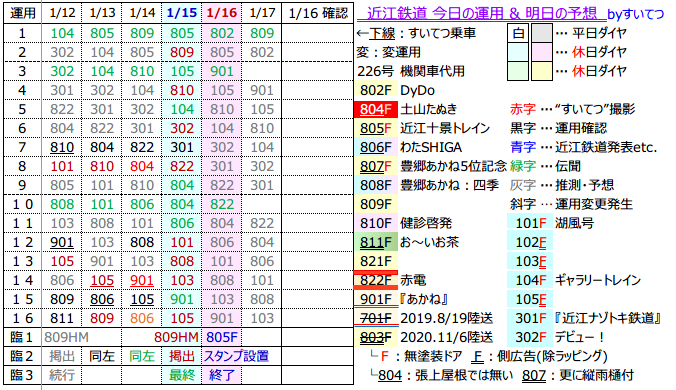The height and width of the screenshot is (390, 676).
Task: Select the underlined 806 in row 15
Action: [102, 299]
